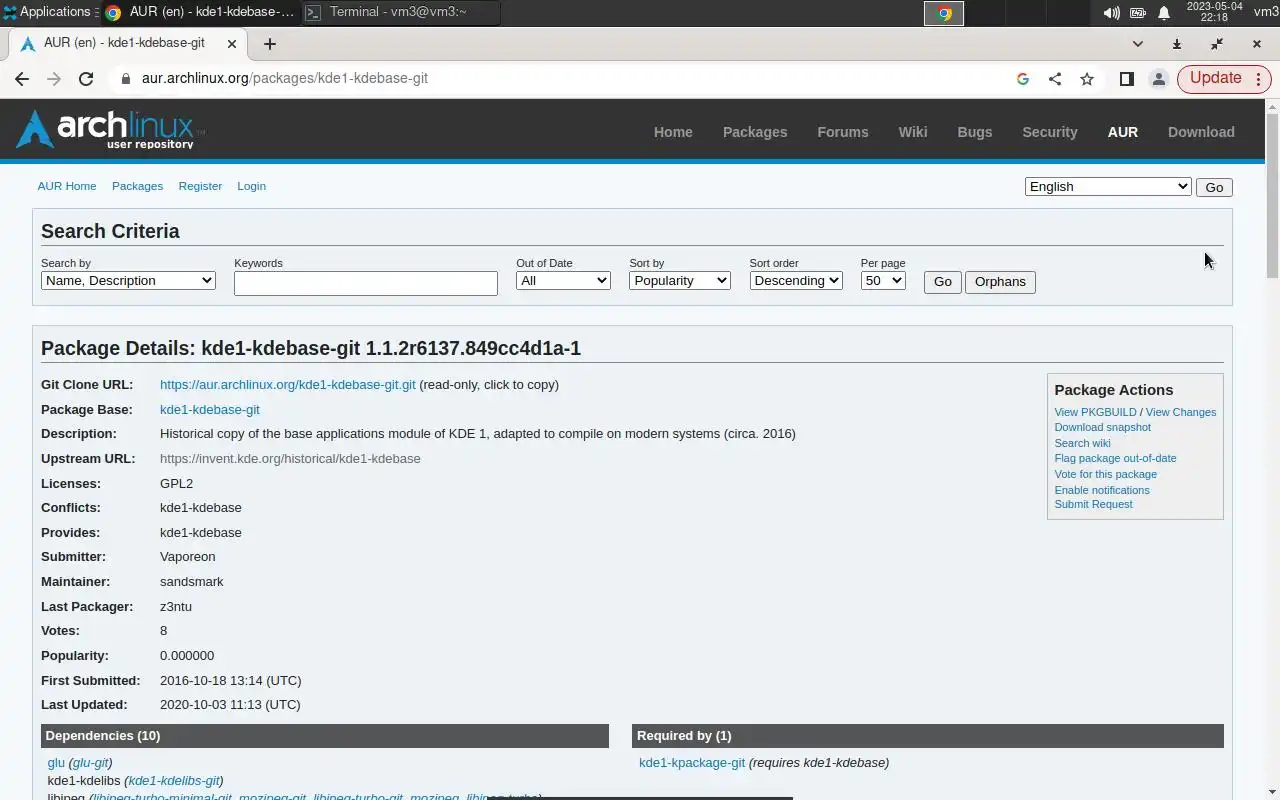Open the tab search chevron
1280x800 pixels.
pyautogui.click(x=1137, y=44)
